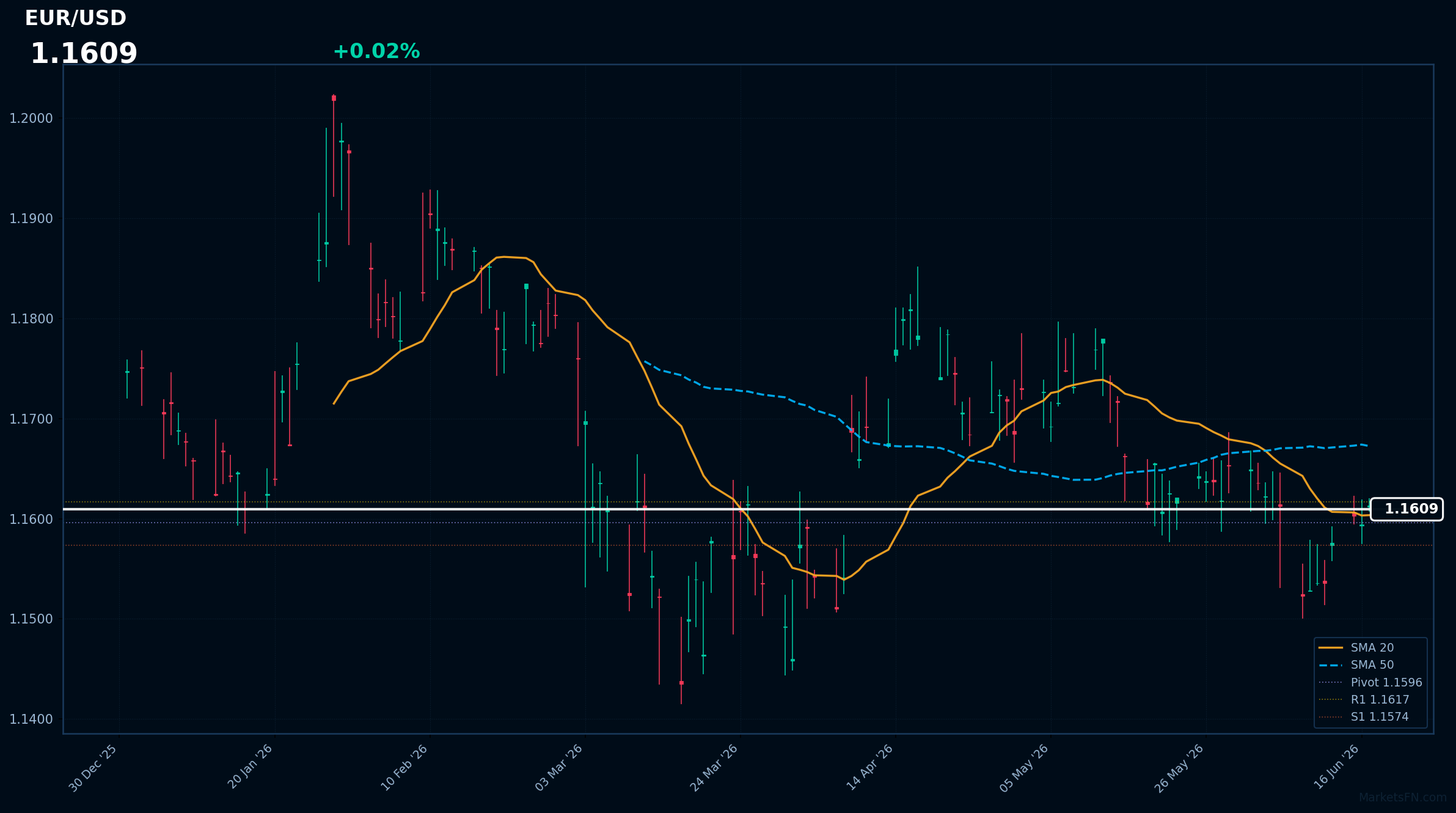Viewport: 1456px width, 813px height.
Task: Click the 1.1609 current price tag on the right axis
Action: point(1407,509)
